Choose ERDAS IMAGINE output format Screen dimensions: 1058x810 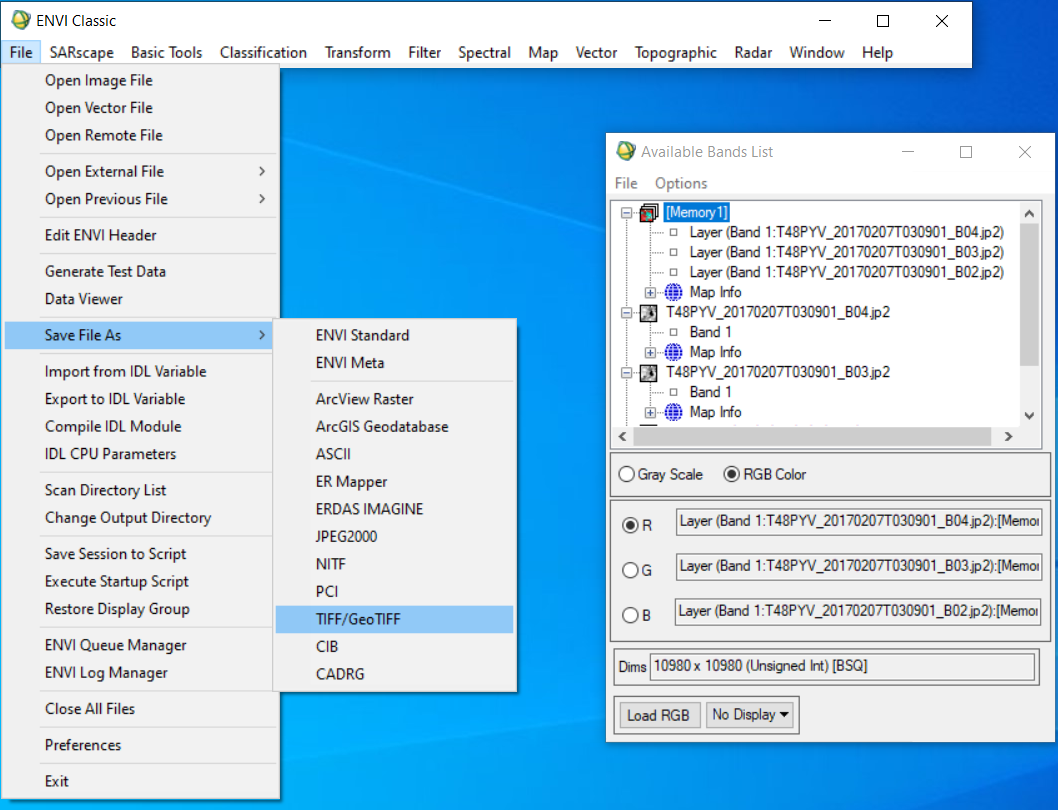394,509
